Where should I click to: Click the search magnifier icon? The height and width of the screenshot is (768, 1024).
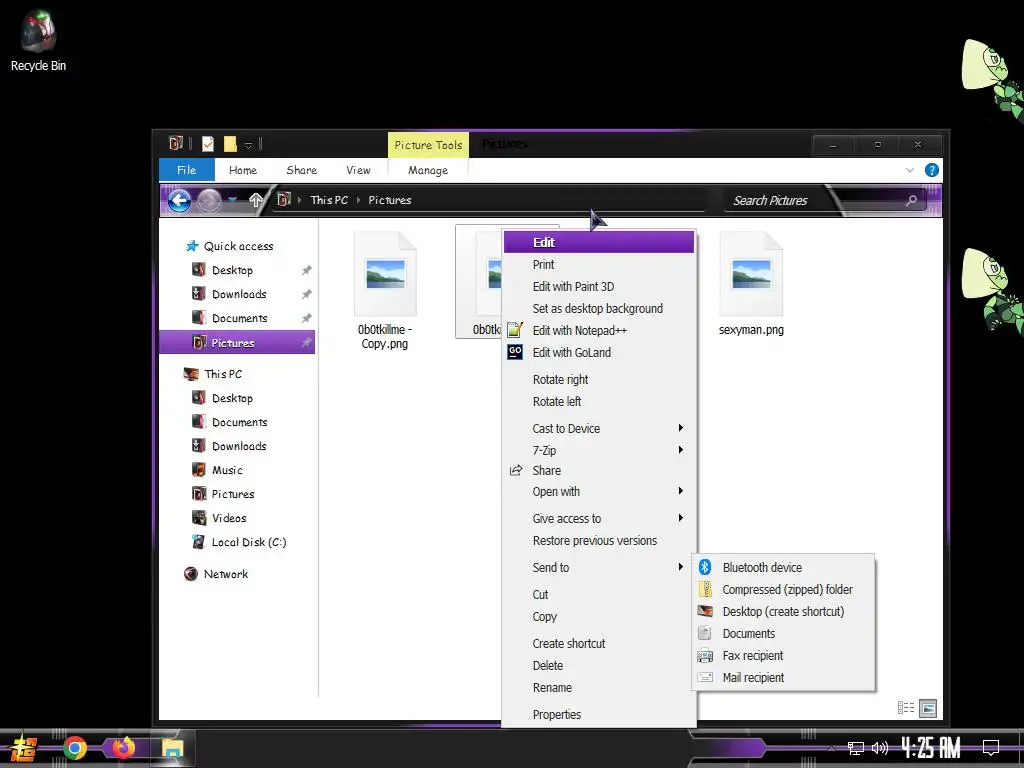[911, 200]
